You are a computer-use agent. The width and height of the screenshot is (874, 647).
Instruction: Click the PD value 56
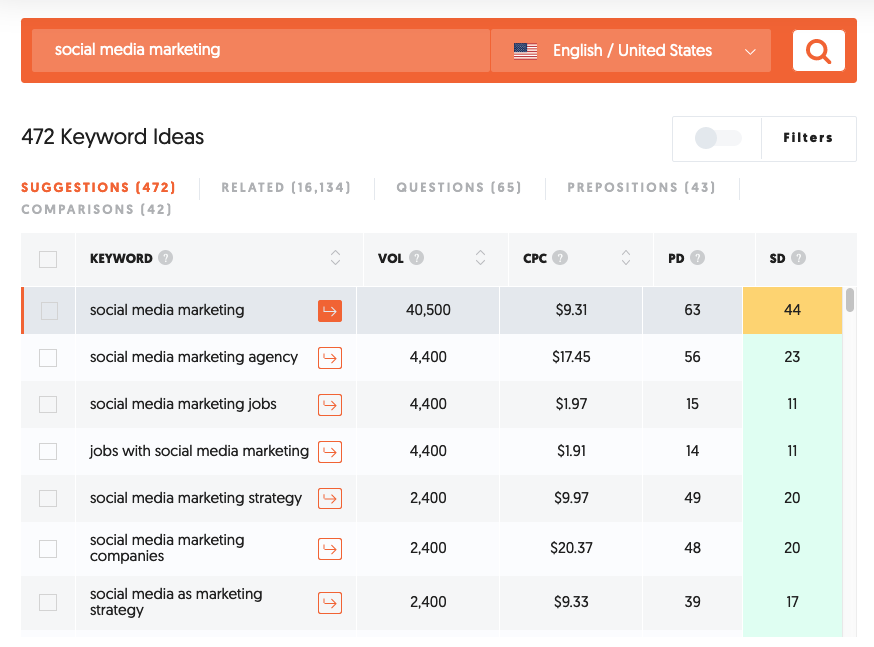point(692,357)
